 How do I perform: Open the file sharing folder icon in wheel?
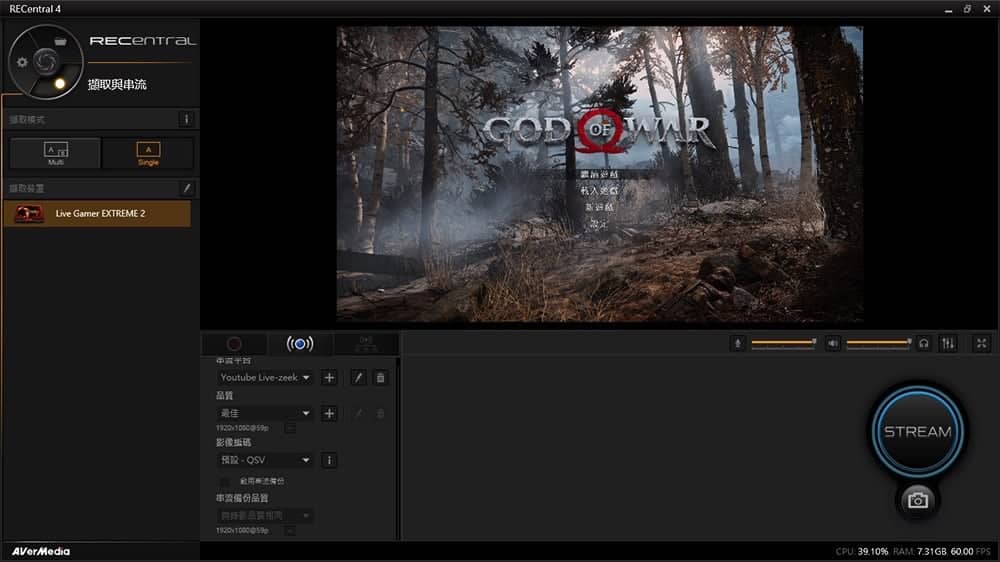point(60,41)
